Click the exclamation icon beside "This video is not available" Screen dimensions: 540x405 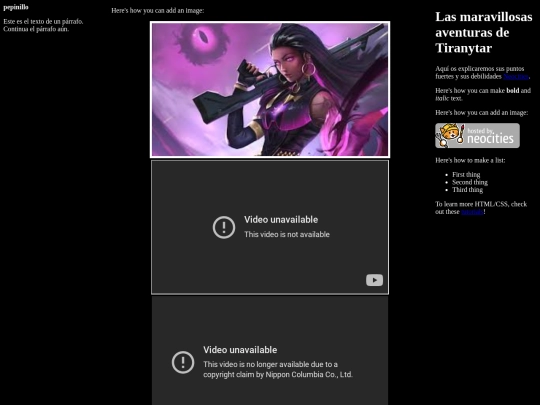(224, 227)
